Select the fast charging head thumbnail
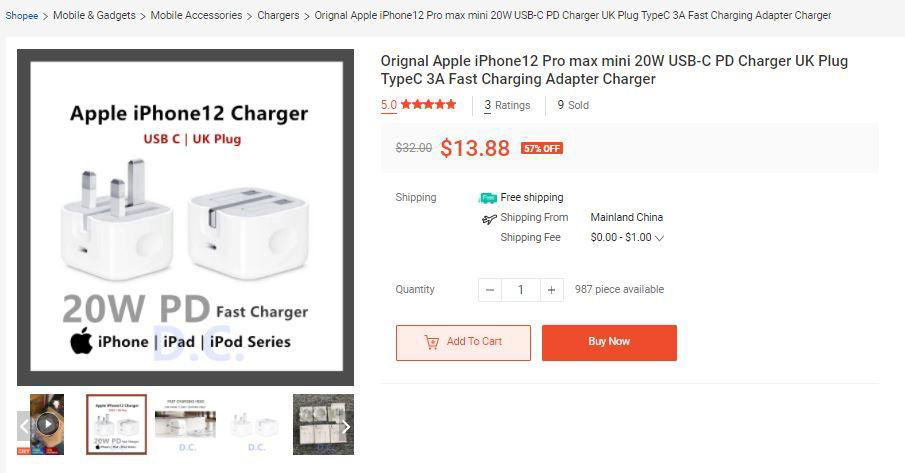The width and height of the screenshot is (905, 473). pyautogui.click(x=185, y=424)
